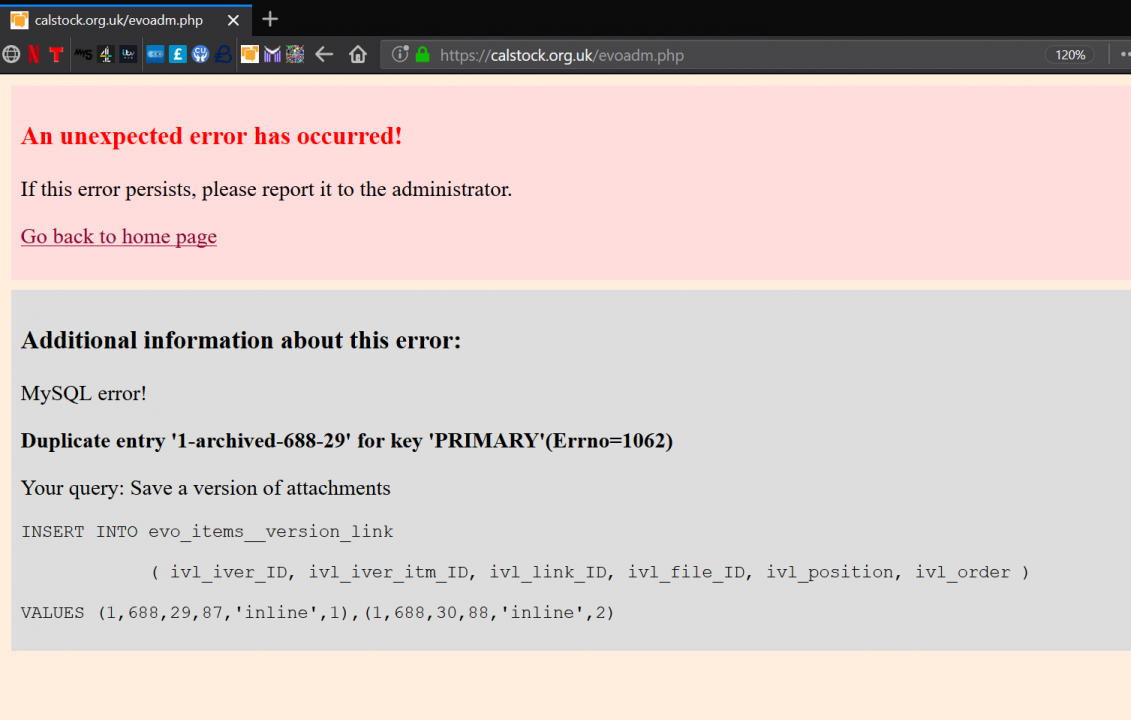Click 'Your query: Save a version of attachments'
This screenshot has height=720, width=1131.
click(206, 488)
